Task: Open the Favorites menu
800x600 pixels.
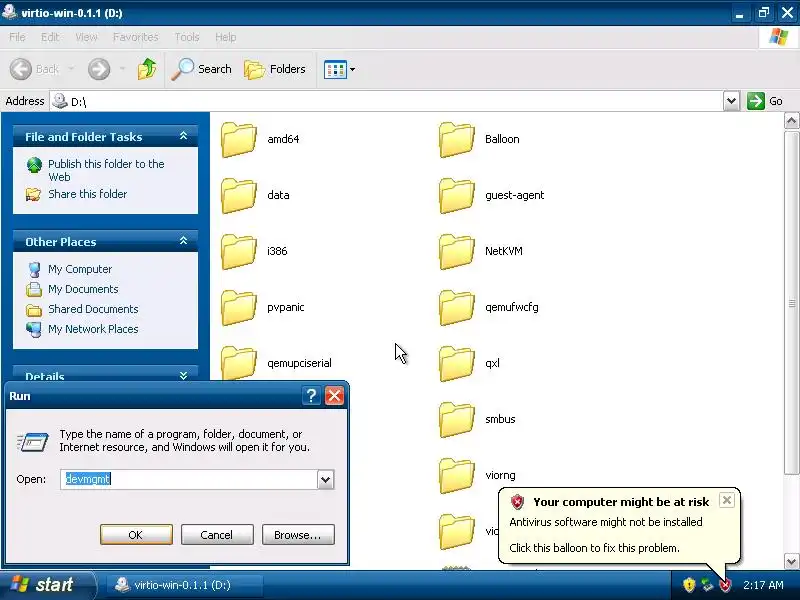Action: click(136, 37)
